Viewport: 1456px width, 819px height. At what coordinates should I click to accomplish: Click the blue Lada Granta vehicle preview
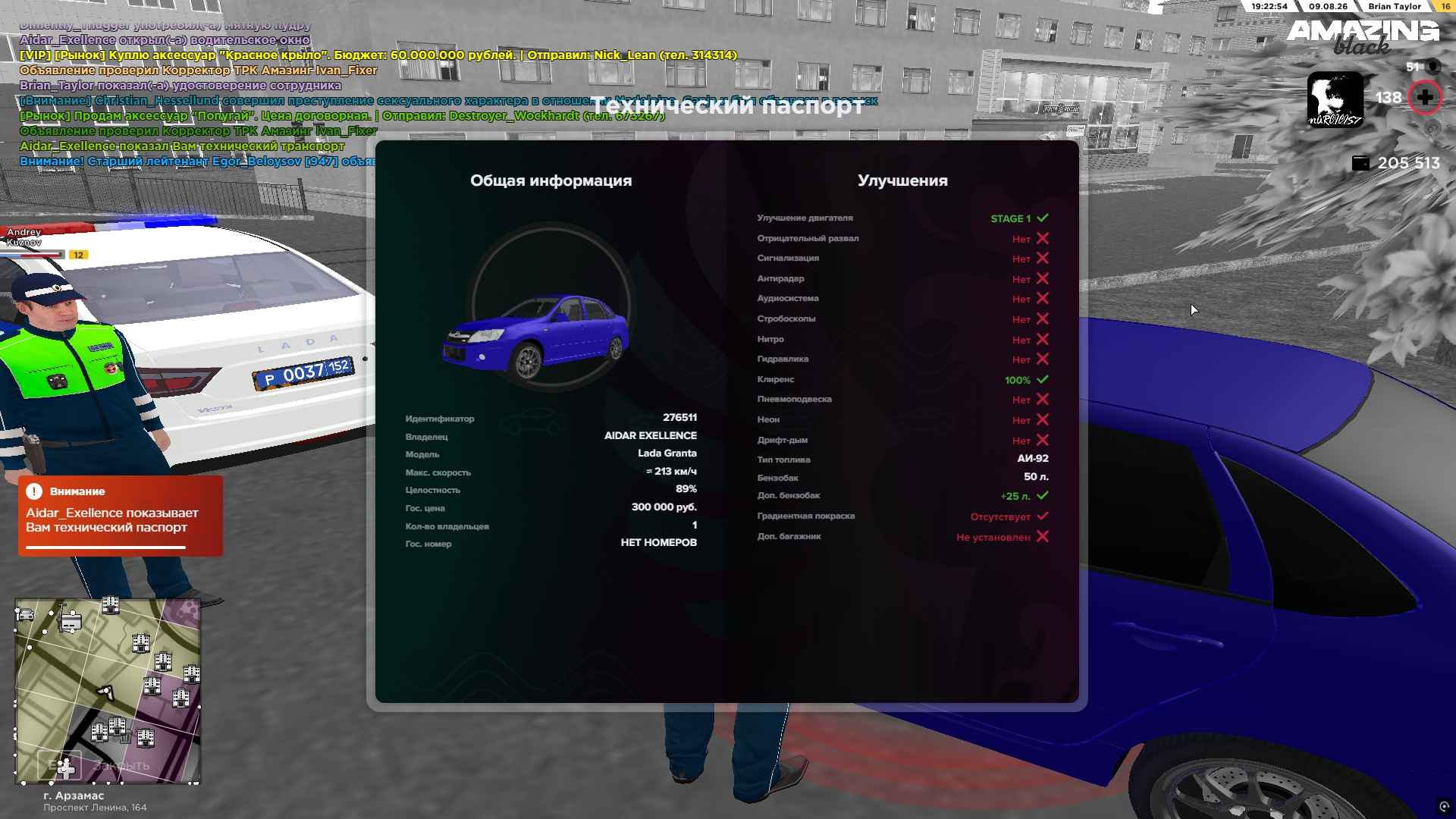[x=536, y=337]
